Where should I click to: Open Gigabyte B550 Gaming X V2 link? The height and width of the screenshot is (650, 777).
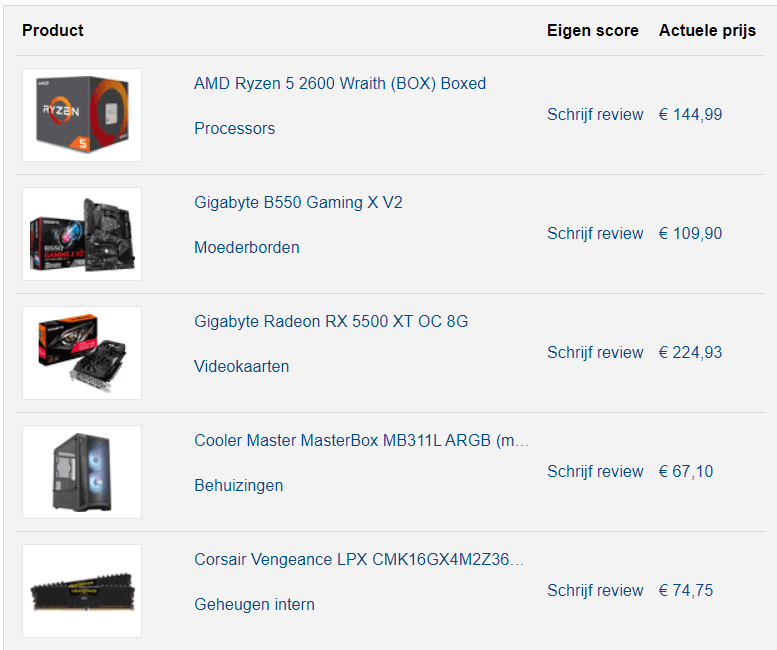[x=298, y=202]
